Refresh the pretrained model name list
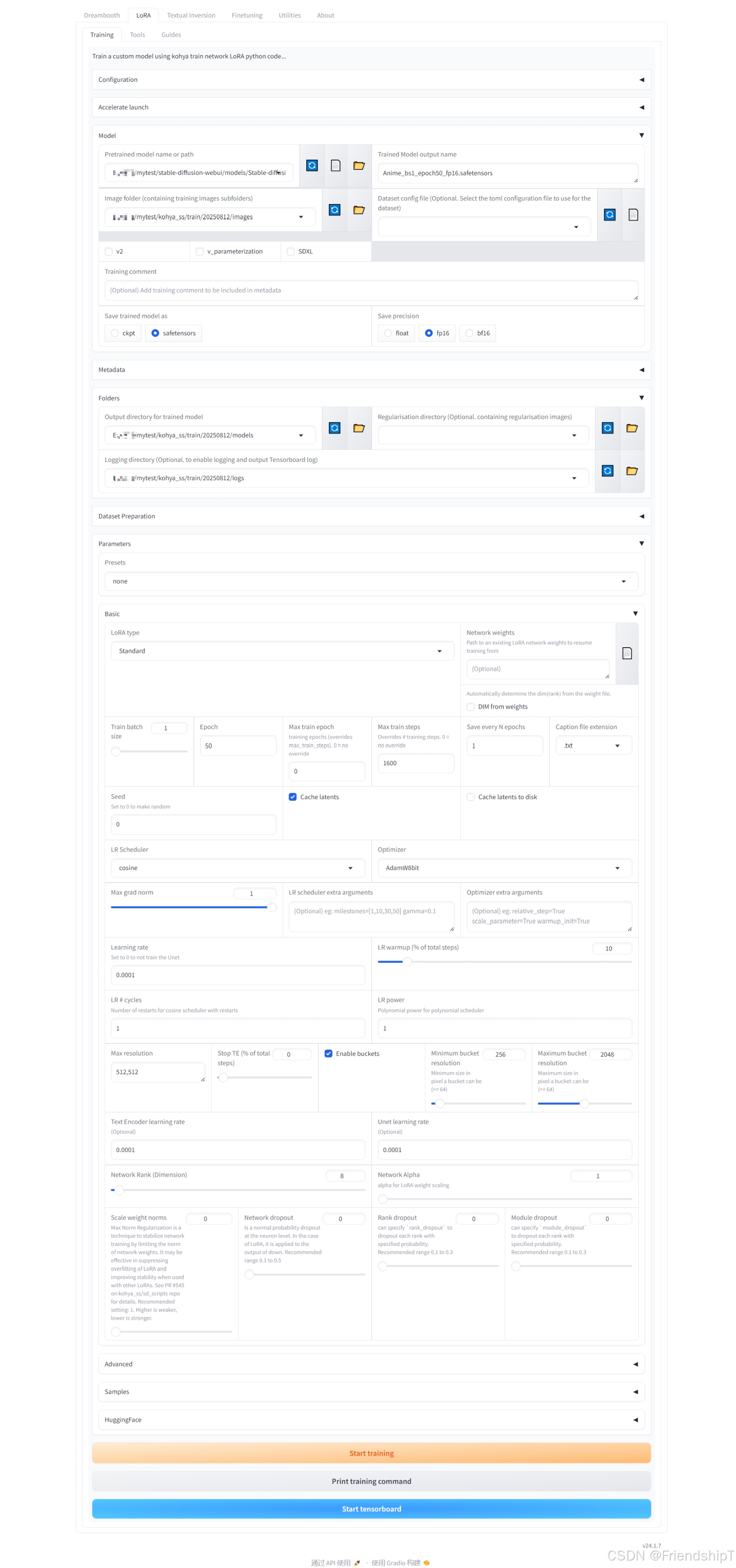Screen dimensions: 736x1568 (312, 166)
